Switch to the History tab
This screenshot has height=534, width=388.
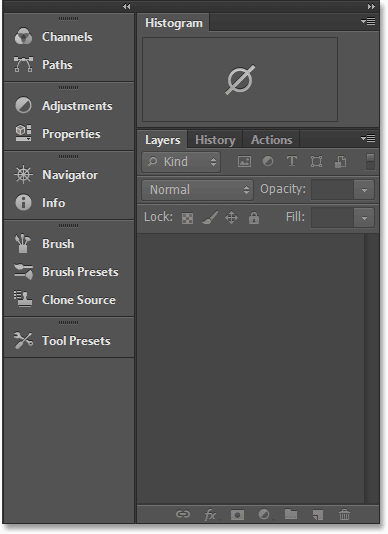pos(215,140)
